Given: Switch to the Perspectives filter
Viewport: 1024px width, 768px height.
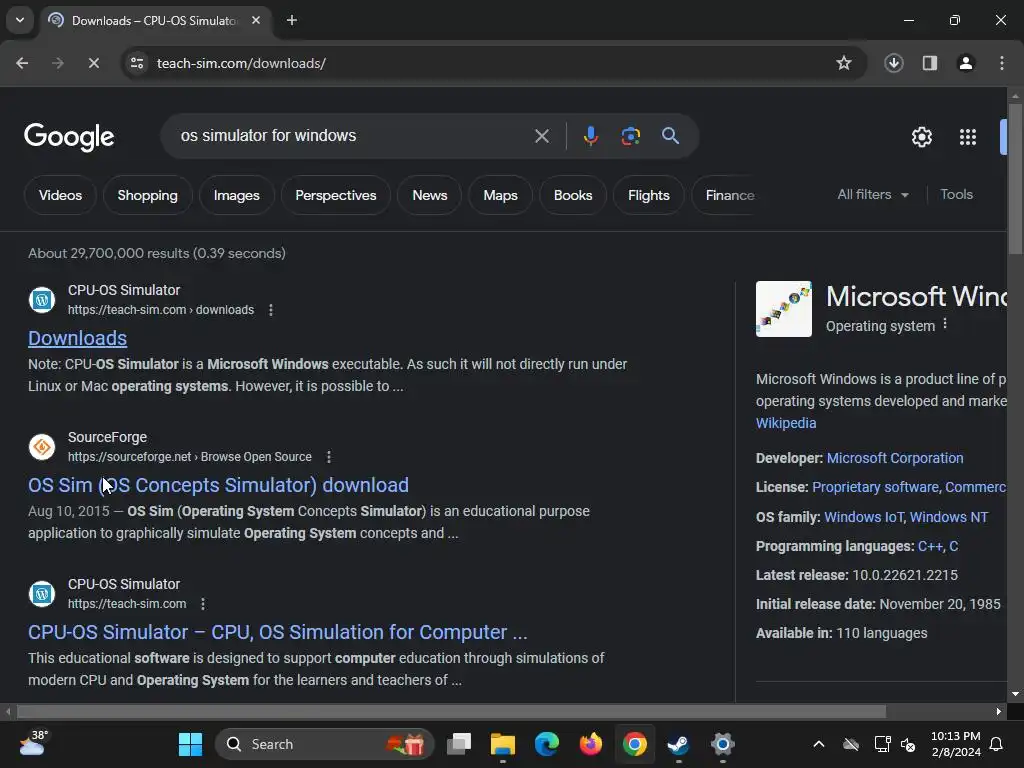Looking at the screenshot, I should click(x=336, y=195).
